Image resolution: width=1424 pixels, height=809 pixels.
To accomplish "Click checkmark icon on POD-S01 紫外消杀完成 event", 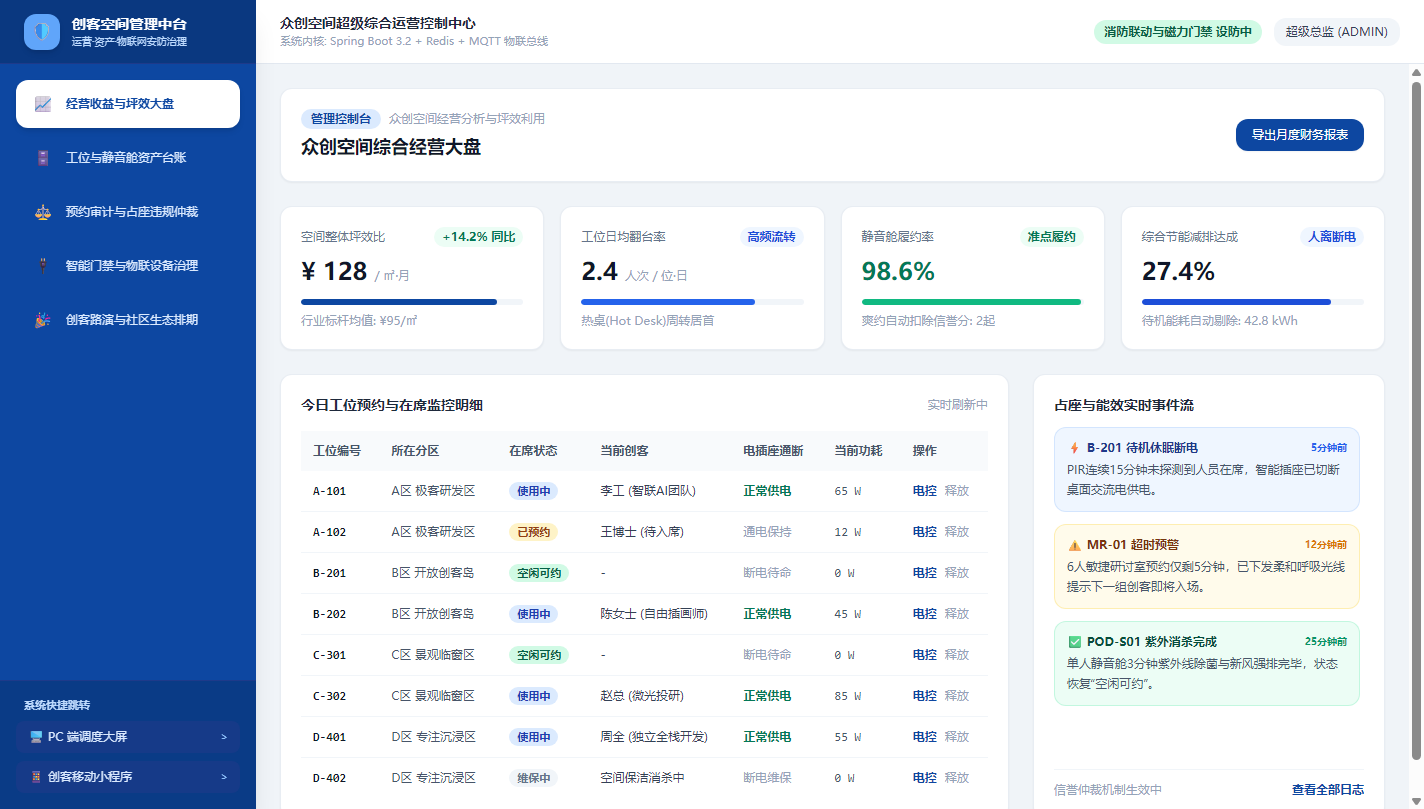I will click(1075, 642).
